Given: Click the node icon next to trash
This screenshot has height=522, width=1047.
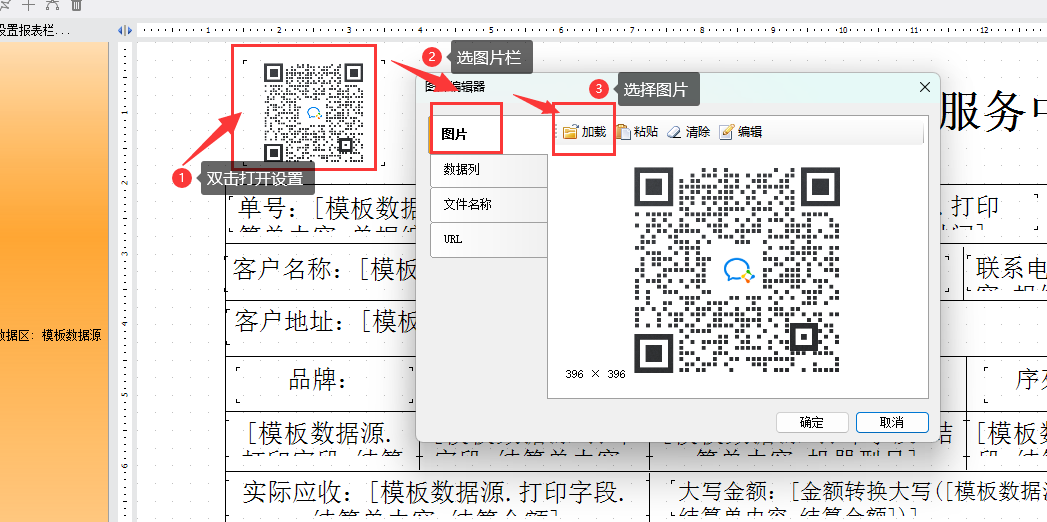Looking at the screenshot, I should [52, 5].
